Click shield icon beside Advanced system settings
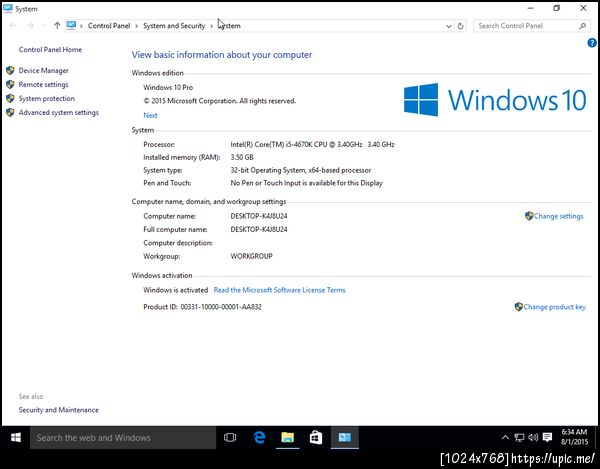Viewport: 600px width, 469px height. tap(10, 112)
